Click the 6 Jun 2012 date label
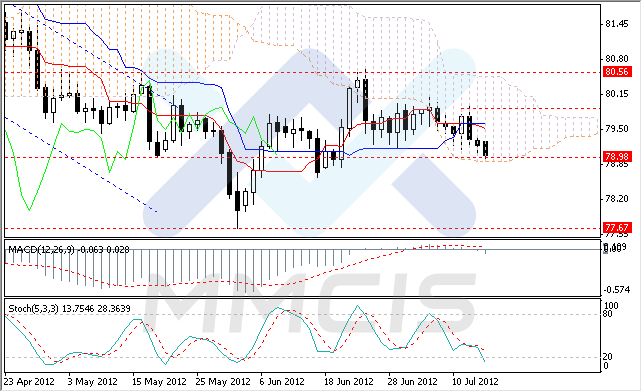Image resolution: width=642 pixels, height=392 pixels. 282,382
